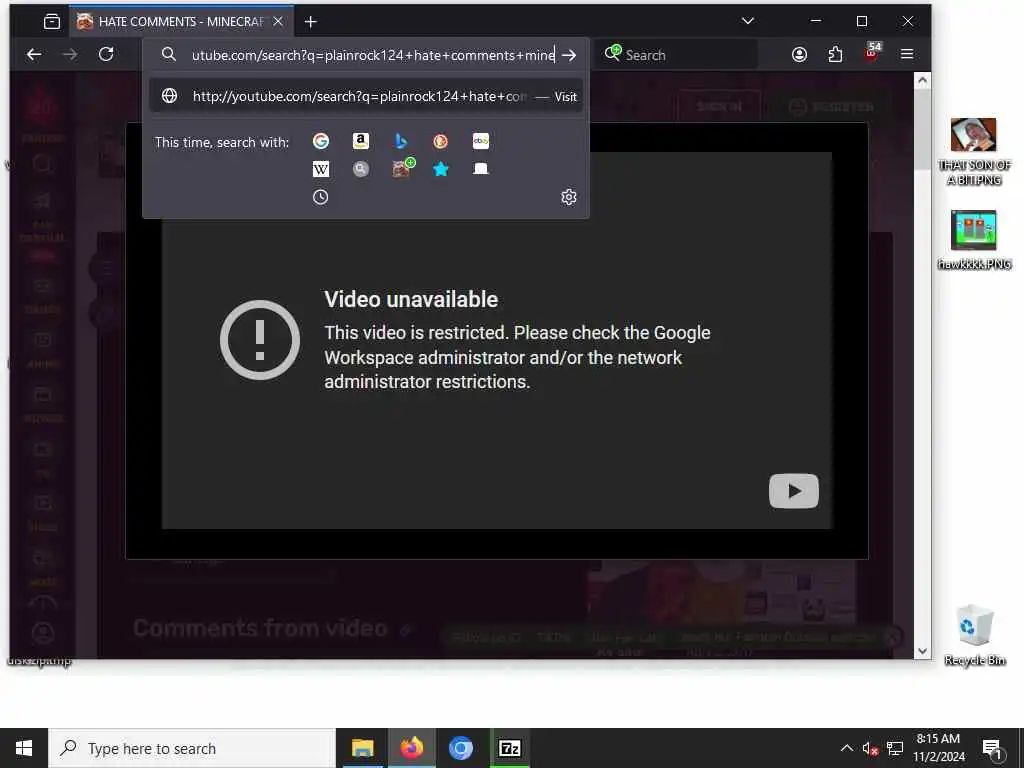Show hidden system tray icons
This screenshot has width=1024, height=768.
[846, 748]
